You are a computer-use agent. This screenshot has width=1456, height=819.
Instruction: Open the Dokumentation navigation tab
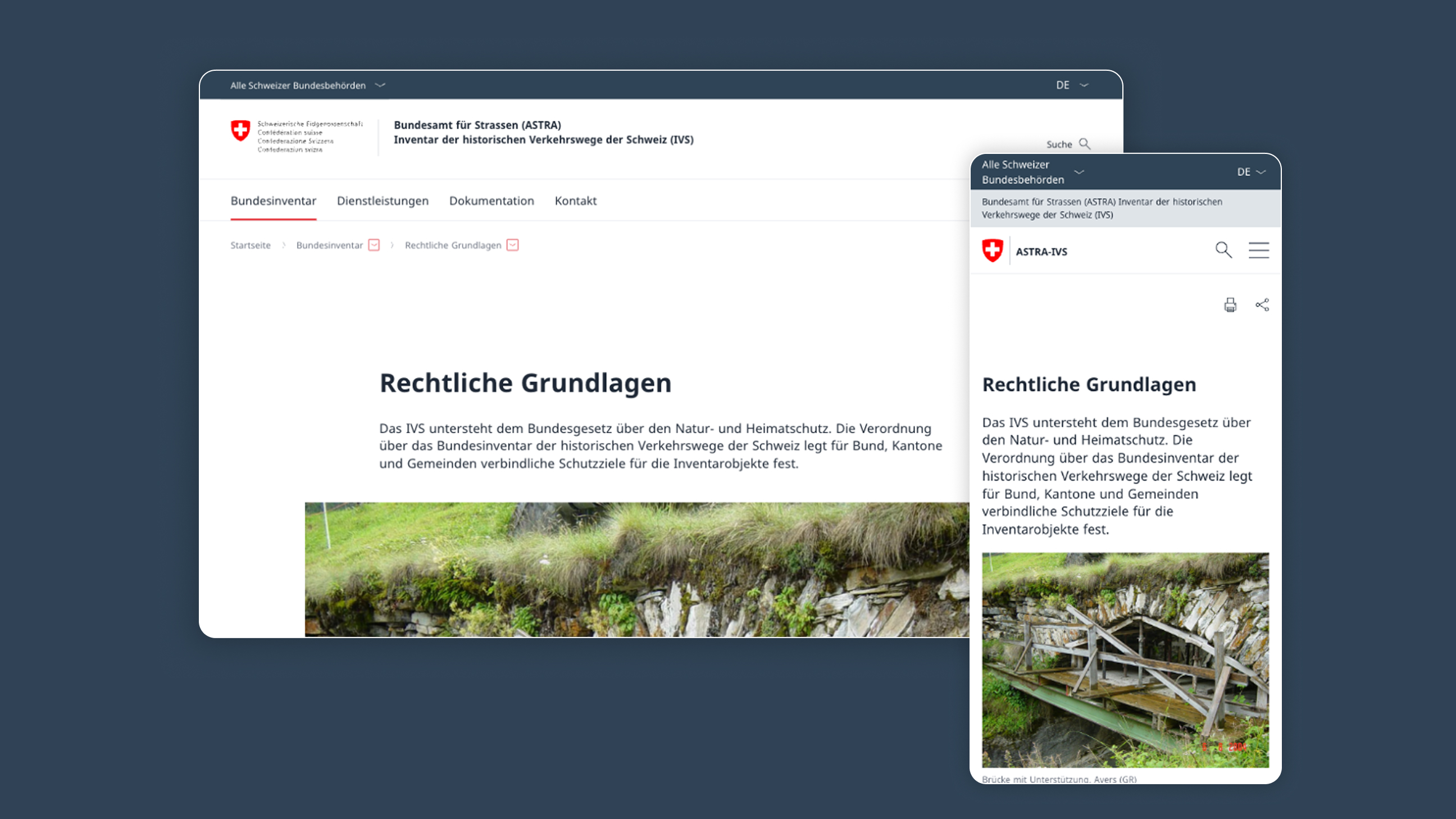pos(492,201)
